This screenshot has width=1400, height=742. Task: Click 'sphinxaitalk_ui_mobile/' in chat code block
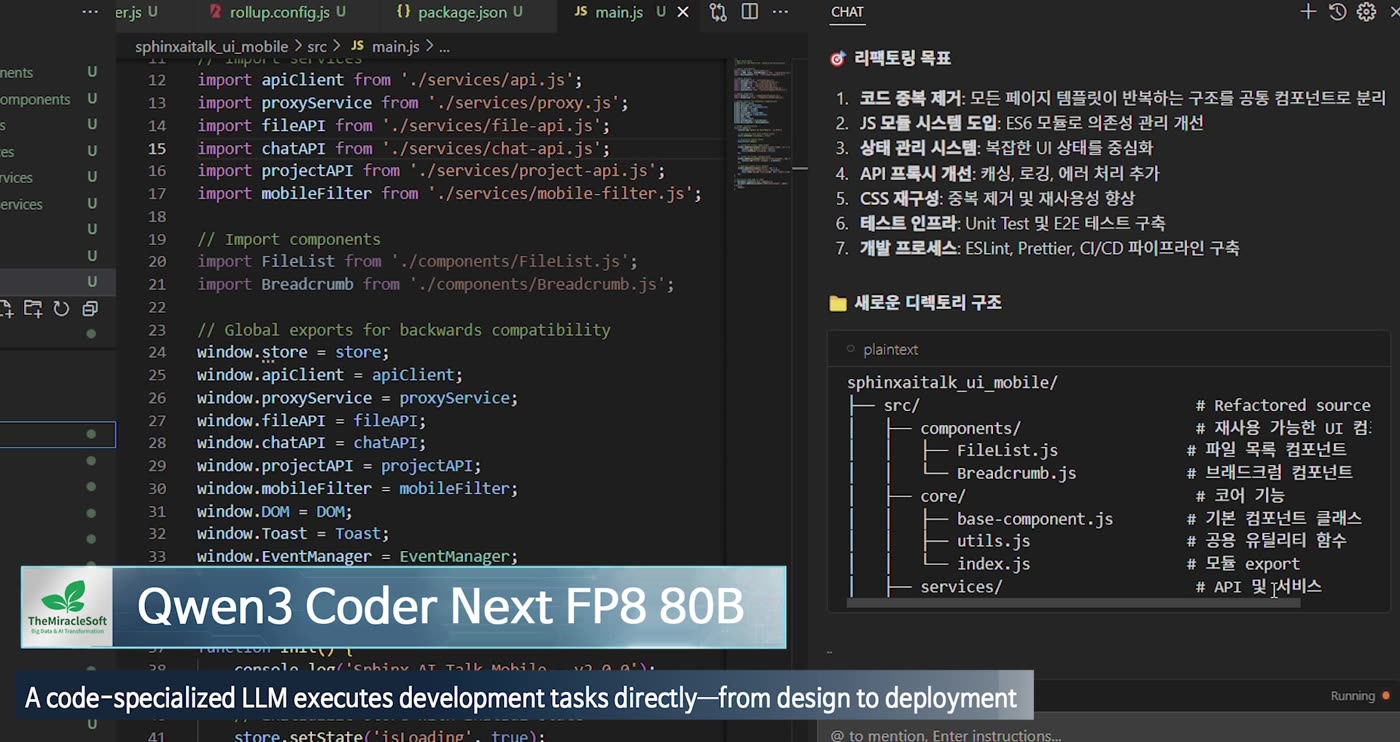point(952,383)
